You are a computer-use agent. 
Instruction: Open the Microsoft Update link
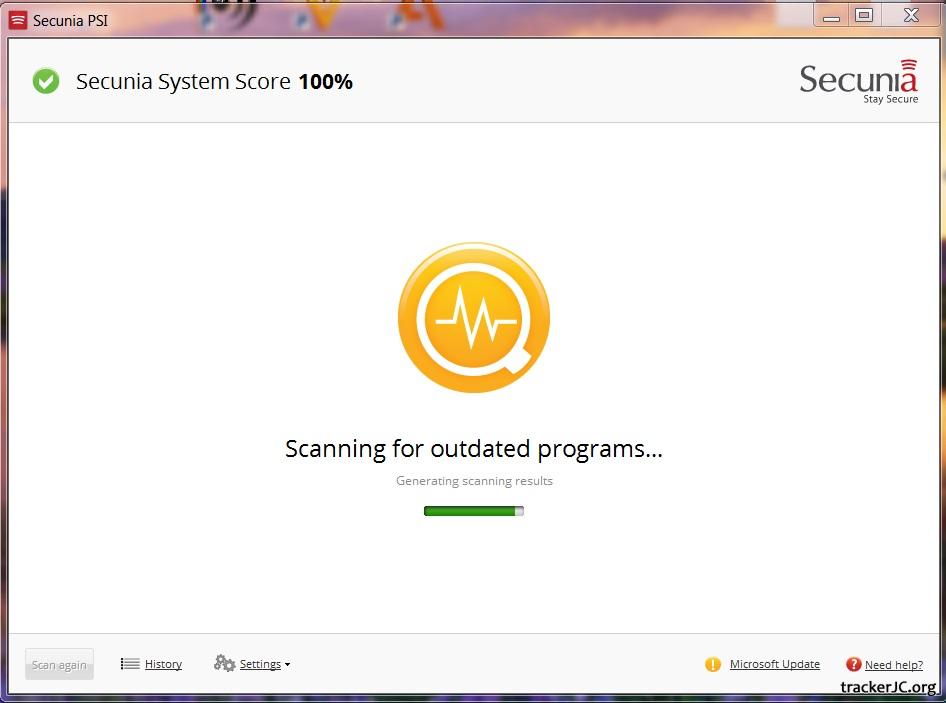click(x=774, y=664)
